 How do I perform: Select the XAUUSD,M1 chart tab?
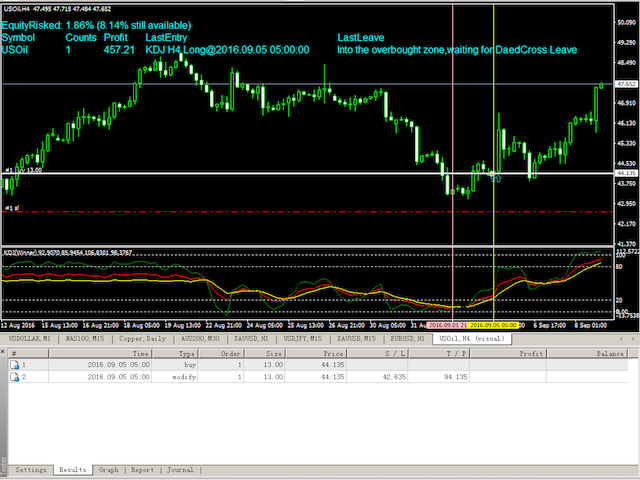[x=251, y=339]
